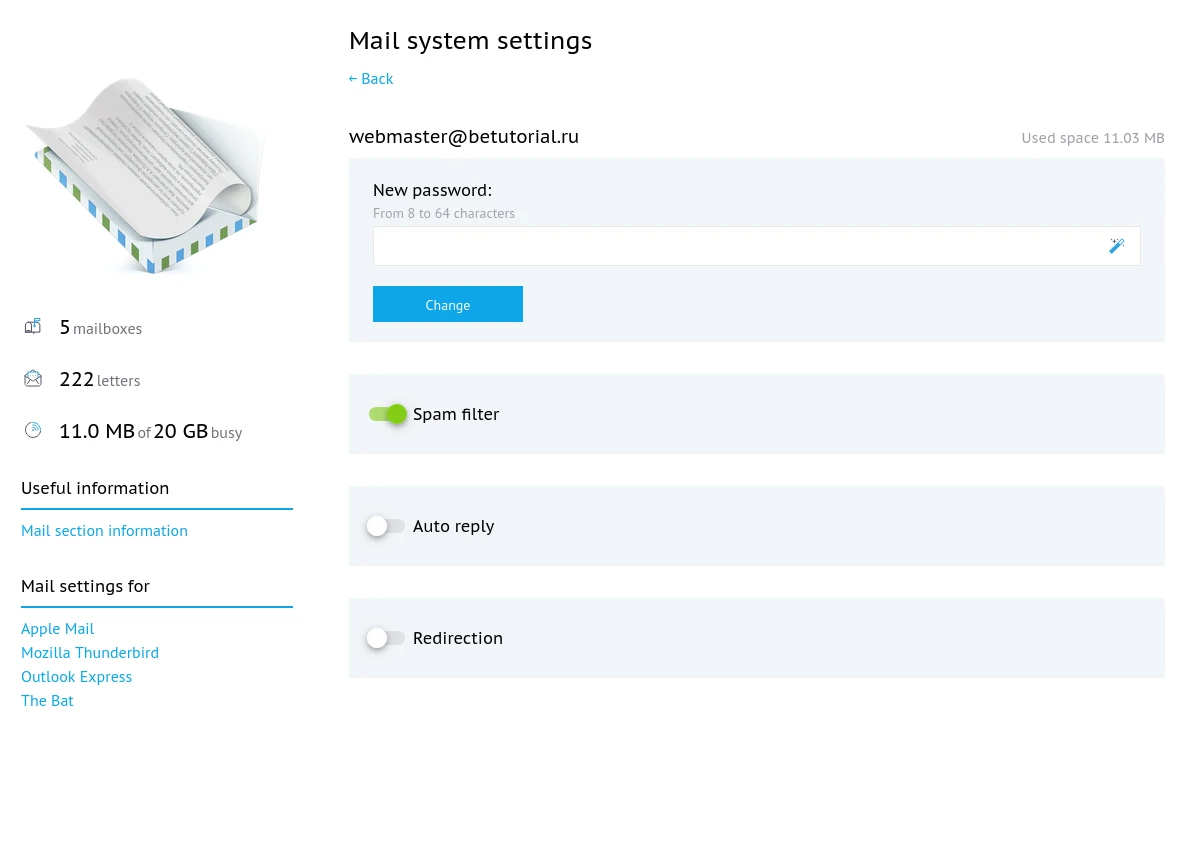Click the webmaster@betutorial.ru mailbox address

coord(464,137)
